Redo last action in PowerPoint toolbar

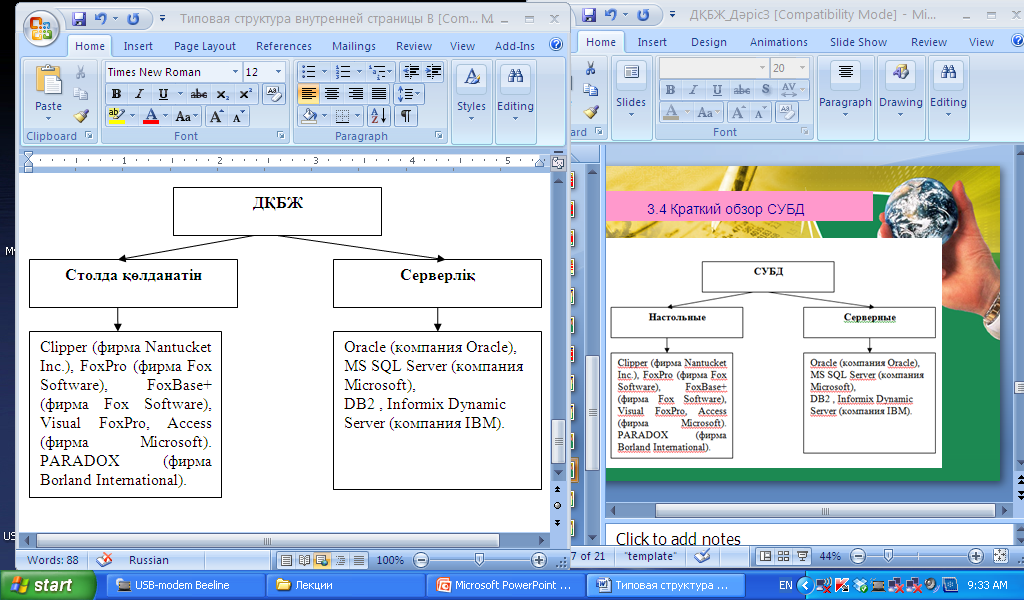(x=644, y=14)
